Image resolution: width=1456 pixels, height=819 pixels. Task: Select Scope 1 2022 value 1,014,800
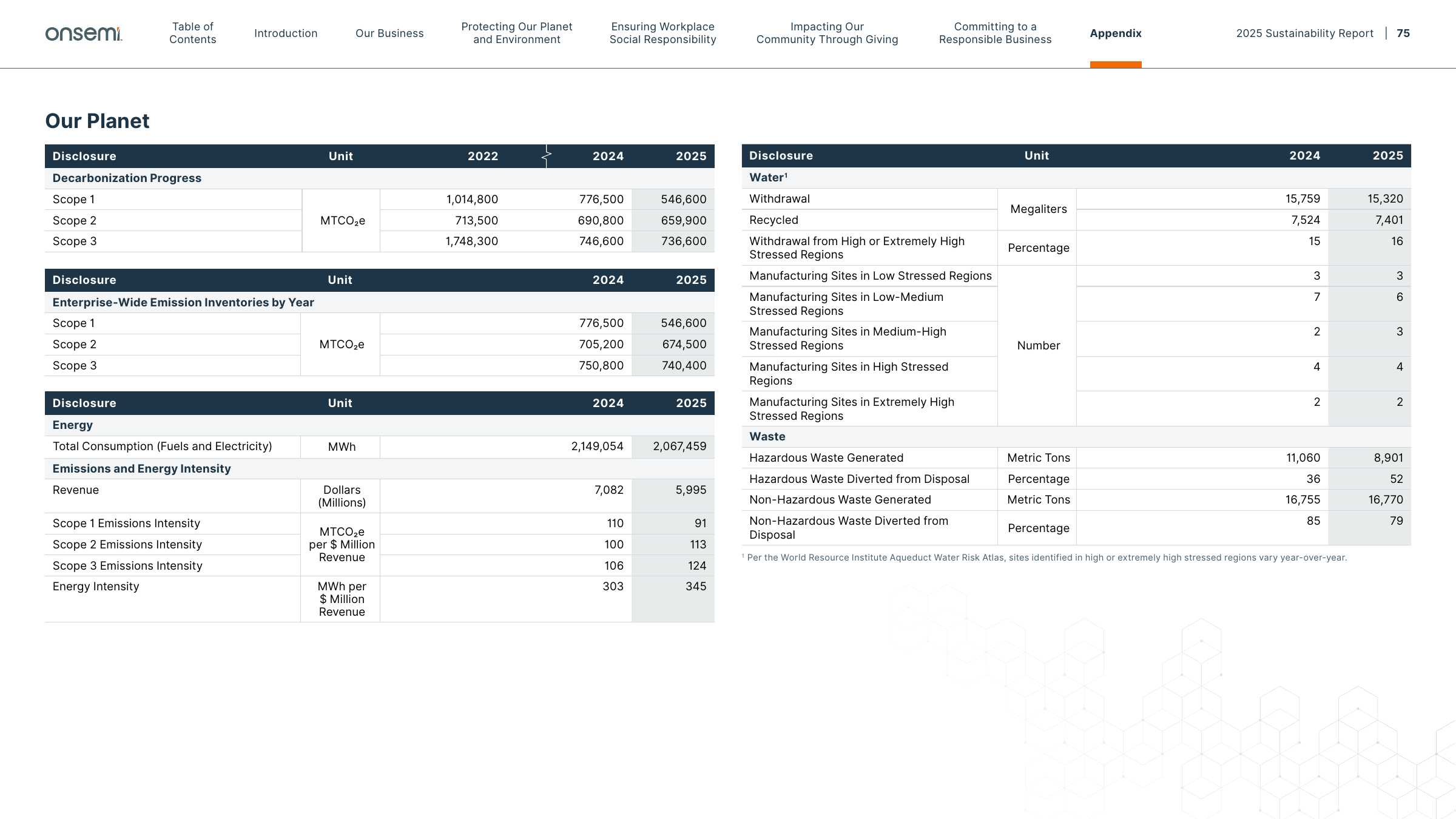(472, 200)
